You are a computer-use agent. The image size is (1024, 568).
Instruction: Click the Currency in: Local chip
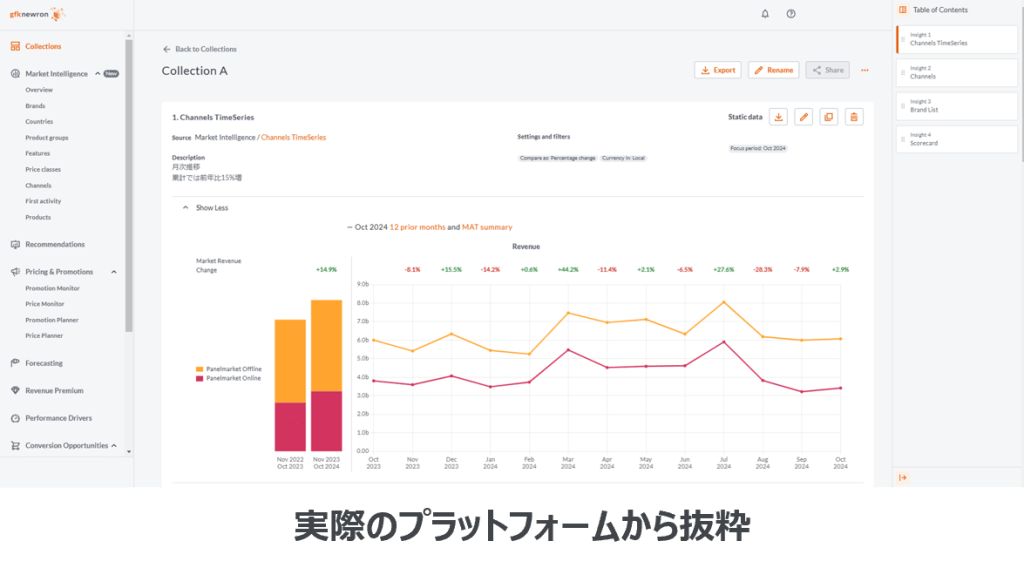pos(623,158)
